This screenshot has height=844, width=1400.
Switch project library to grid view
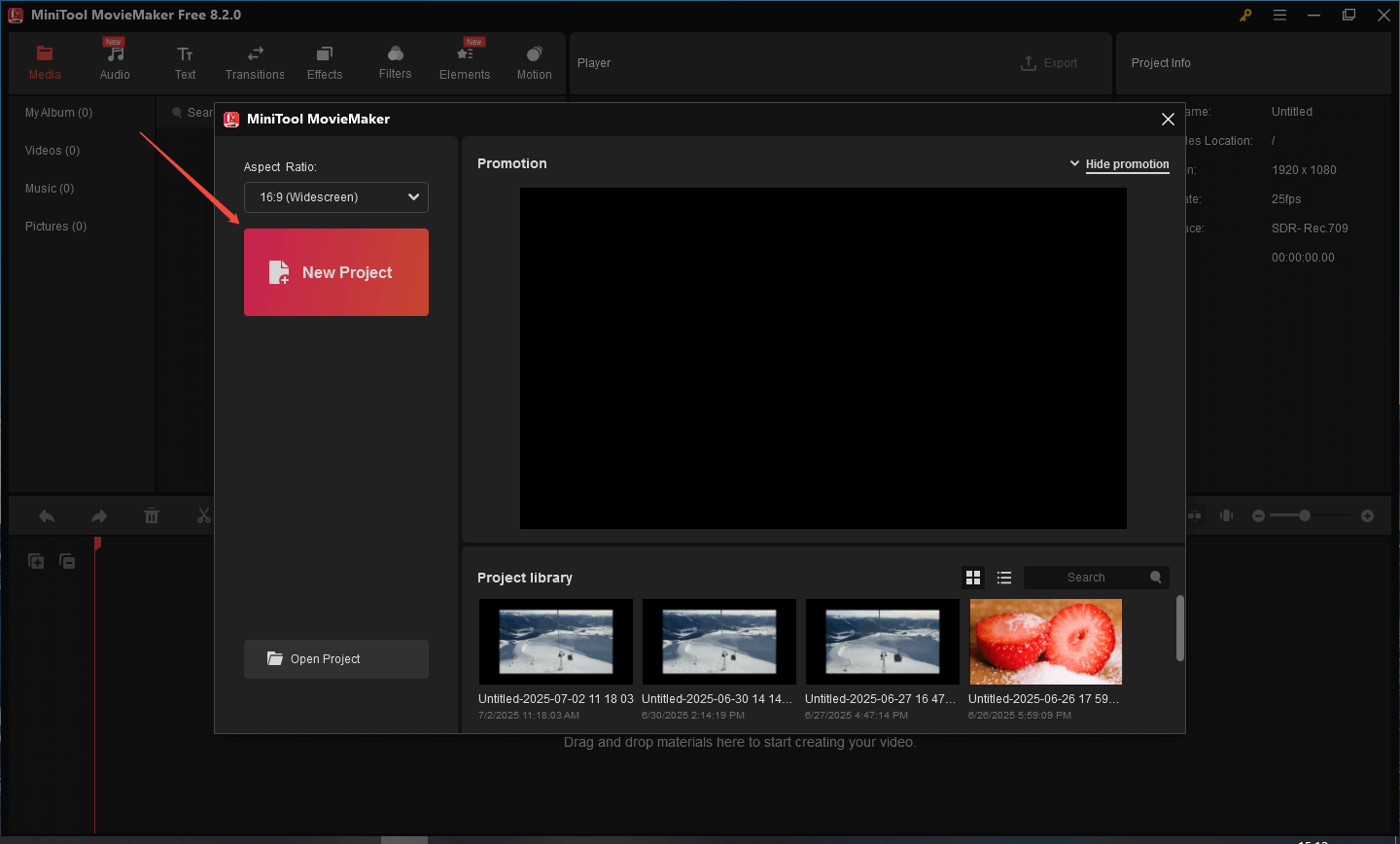973,578
